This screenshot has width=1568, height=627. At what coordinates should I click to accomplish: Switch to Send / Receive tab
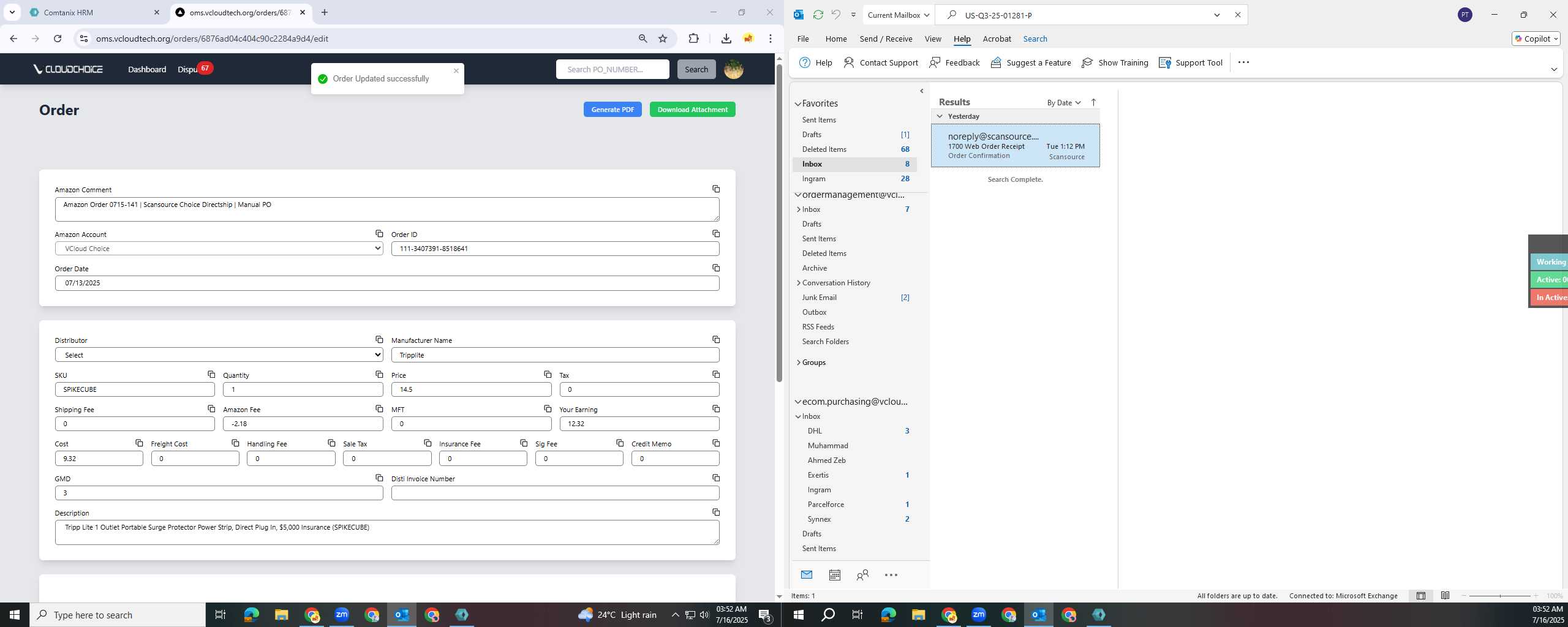pos(886,39)
